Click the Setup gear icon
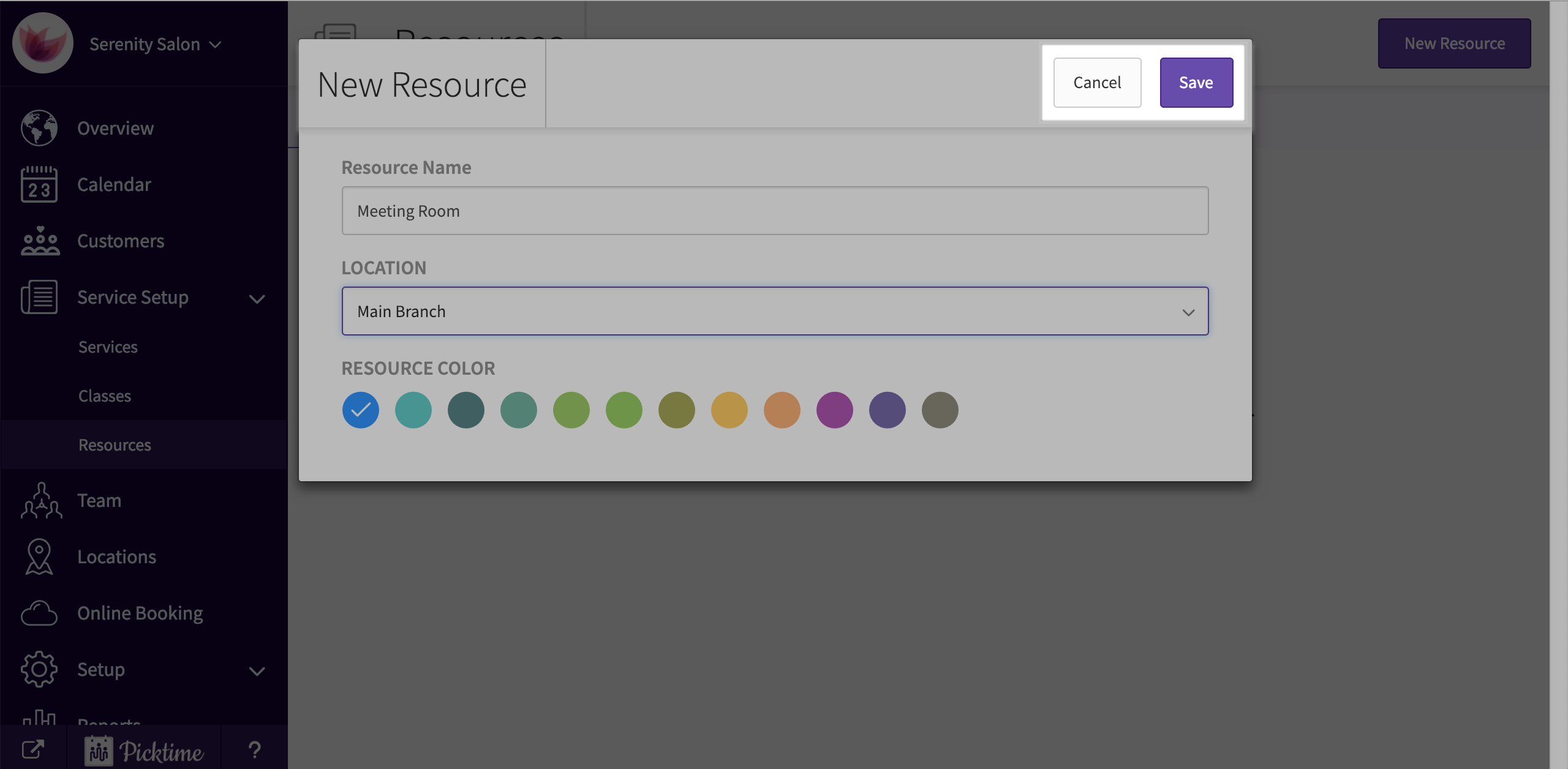Screen dimensions: 1568x769 point(39,669)
